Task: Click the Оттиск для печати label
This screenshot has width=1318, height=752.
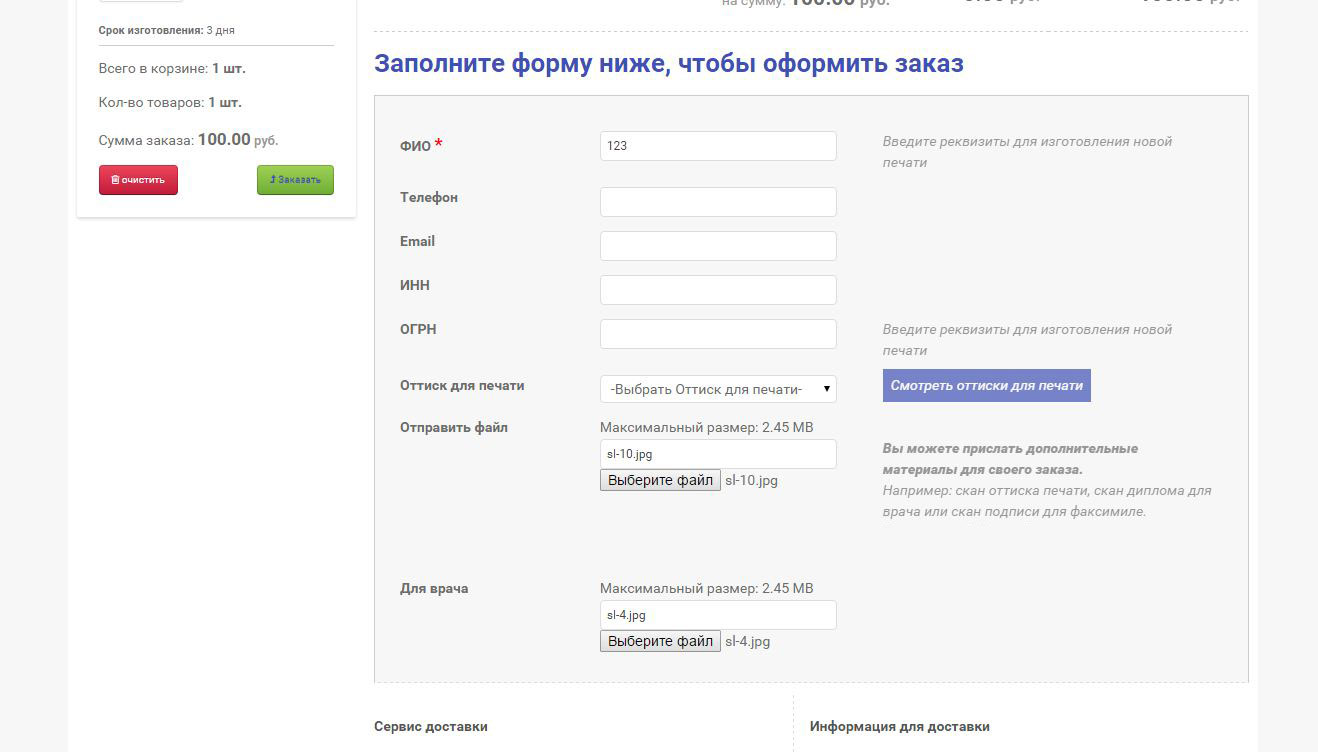Action: tap(462, 385)
